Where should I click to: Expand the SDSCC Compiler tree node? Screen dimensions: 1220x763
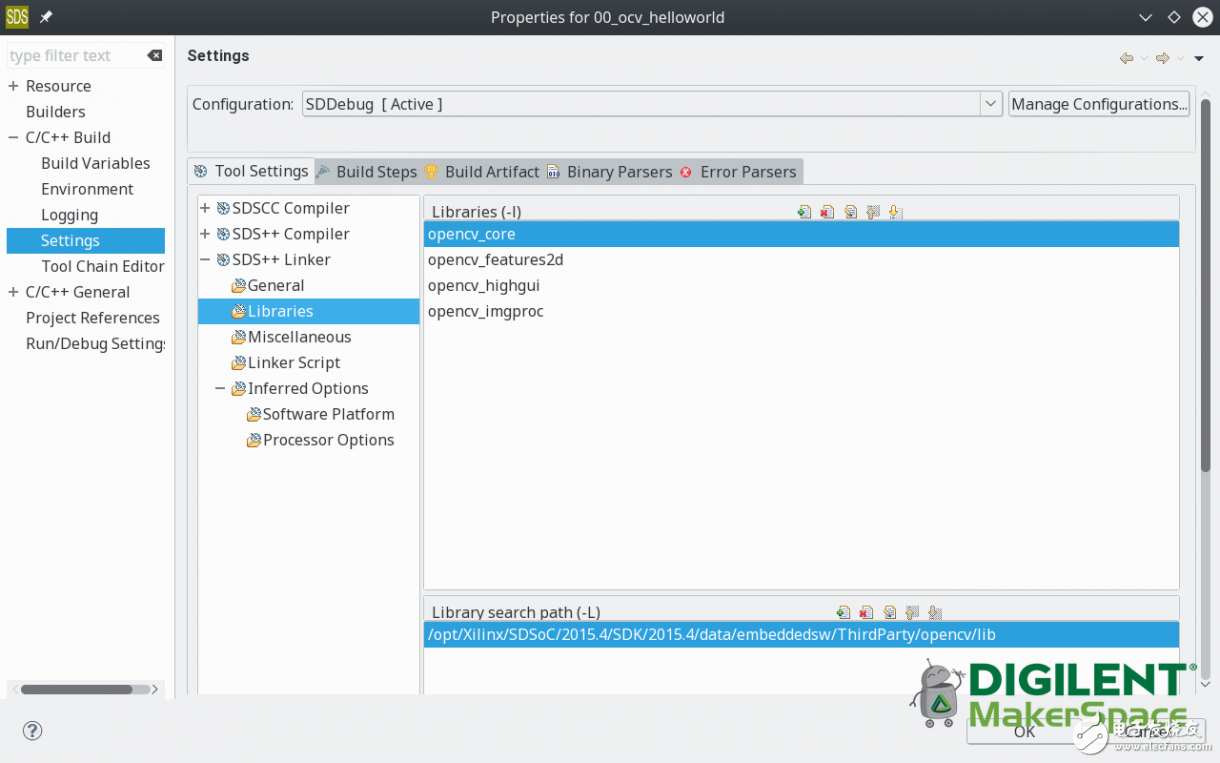pyautogui.click(x=205, y=208)
